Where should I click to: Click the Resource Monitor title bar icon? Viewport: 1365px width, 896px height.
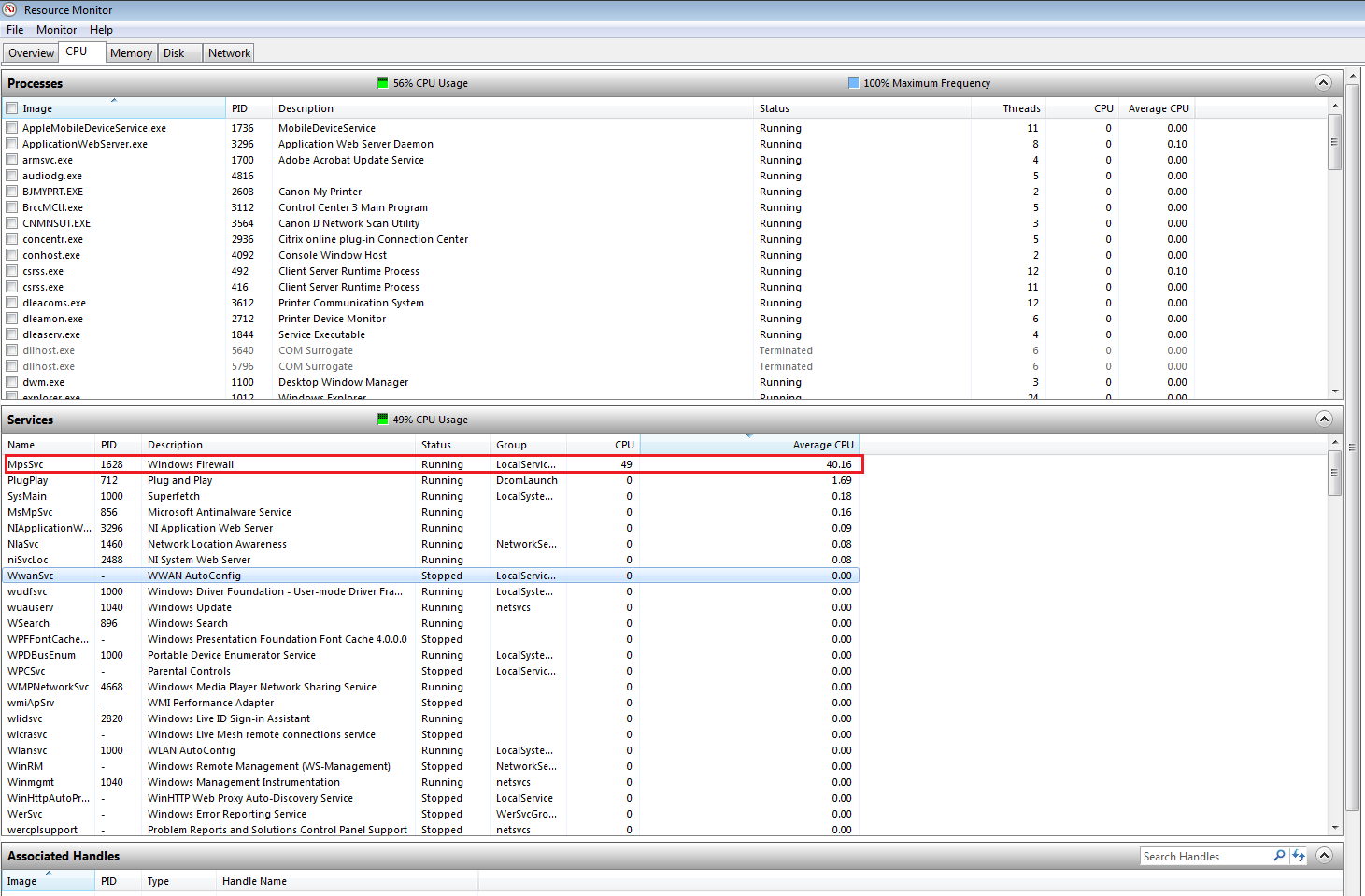tap(10, 9)
